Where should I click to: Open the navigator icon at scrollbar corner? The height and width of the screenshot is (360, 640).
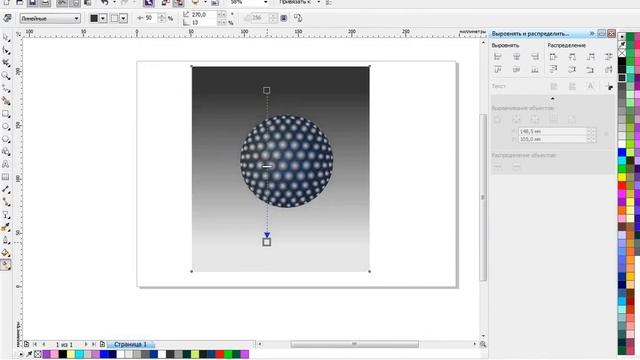(483, 344)
